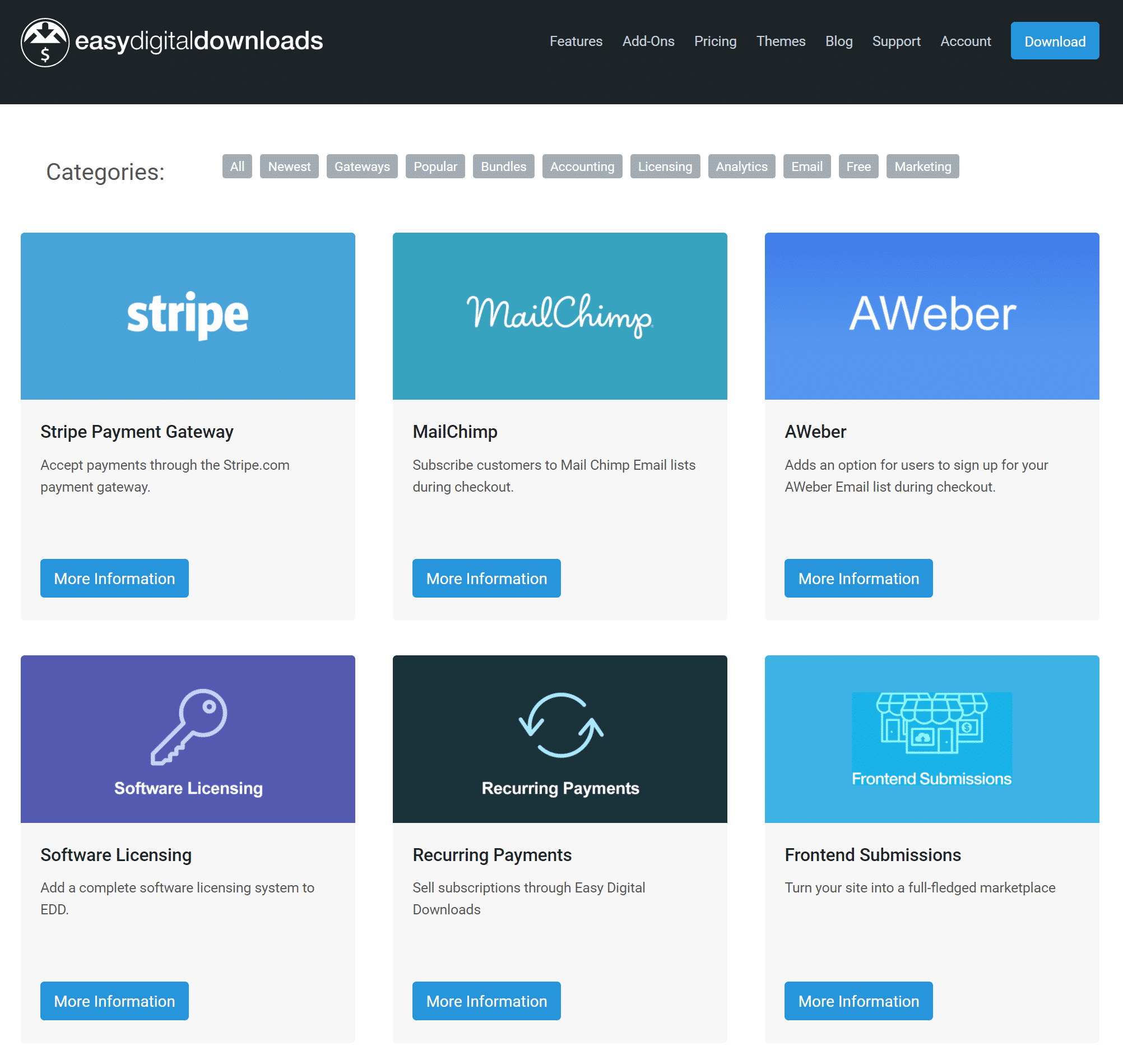The height and width of the screenshot is (1064, 1123).
Task: Click the Download button in navbar
Action: tap(1055, 41)
